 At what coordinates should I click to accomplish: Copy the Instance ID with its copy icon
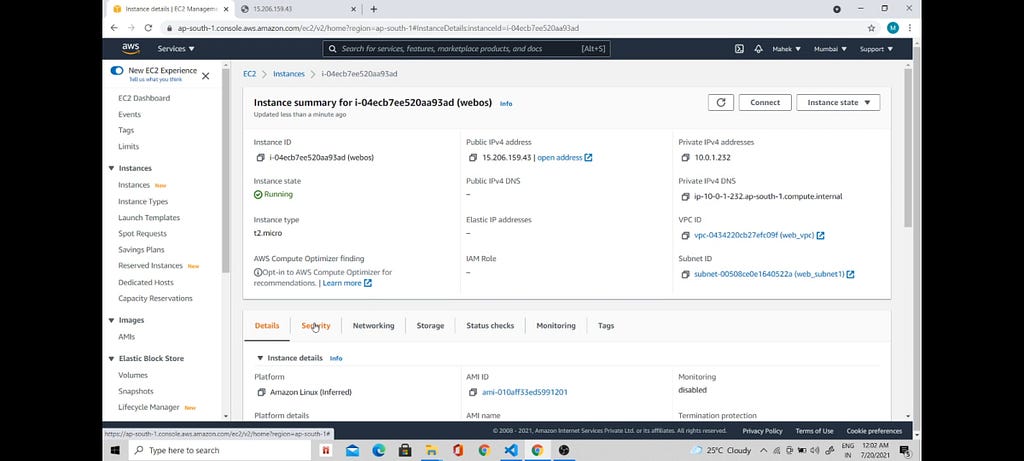[x=261, y=157]
